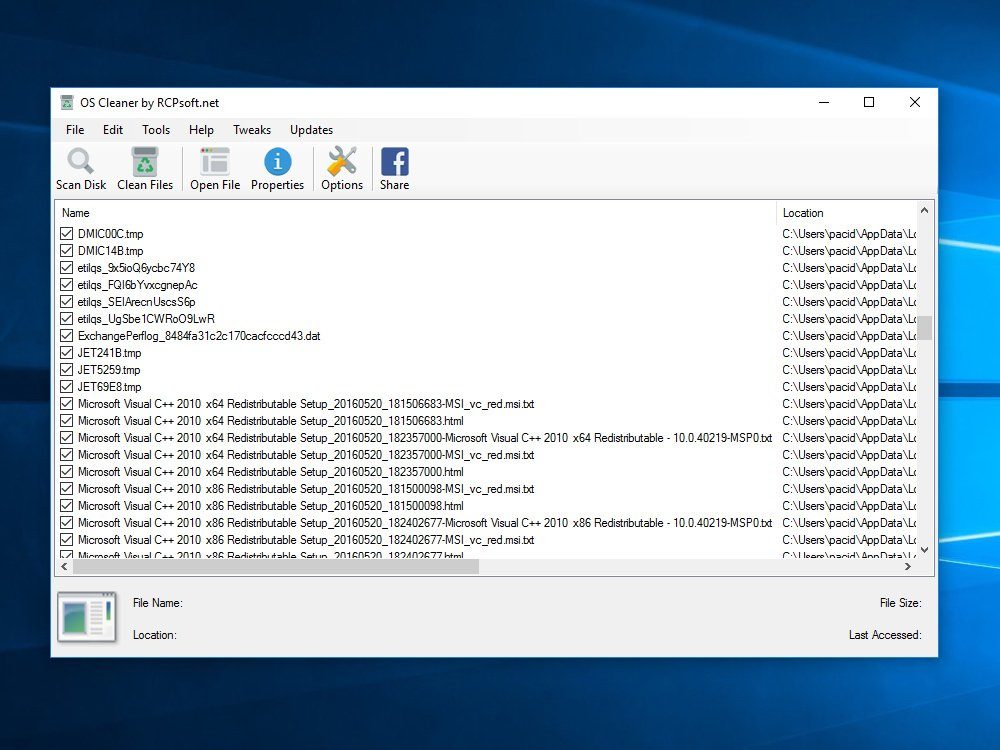Image resolution: width=1000 pixels, height=750 pixels.
Task: Select the file named DMIC00C.tmp
Action: (x=110, y=233)
